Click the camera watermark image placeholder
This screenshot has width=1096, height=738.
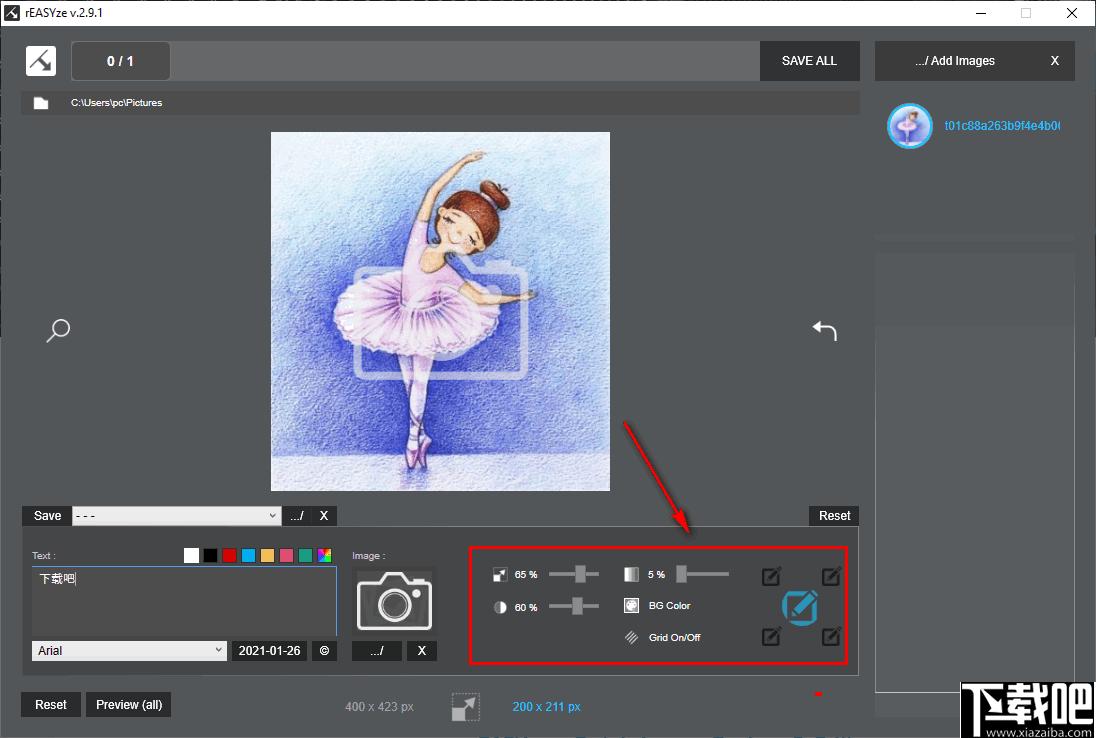click(x=394, y=600)
